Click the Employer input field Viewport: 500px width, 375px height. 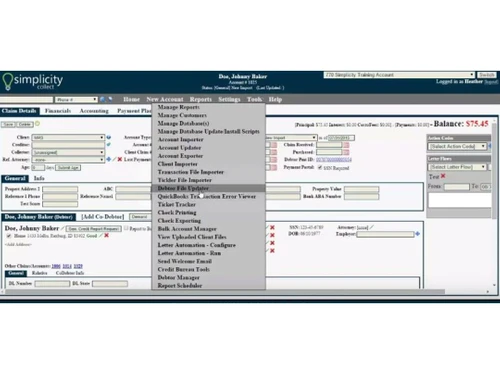385,234
